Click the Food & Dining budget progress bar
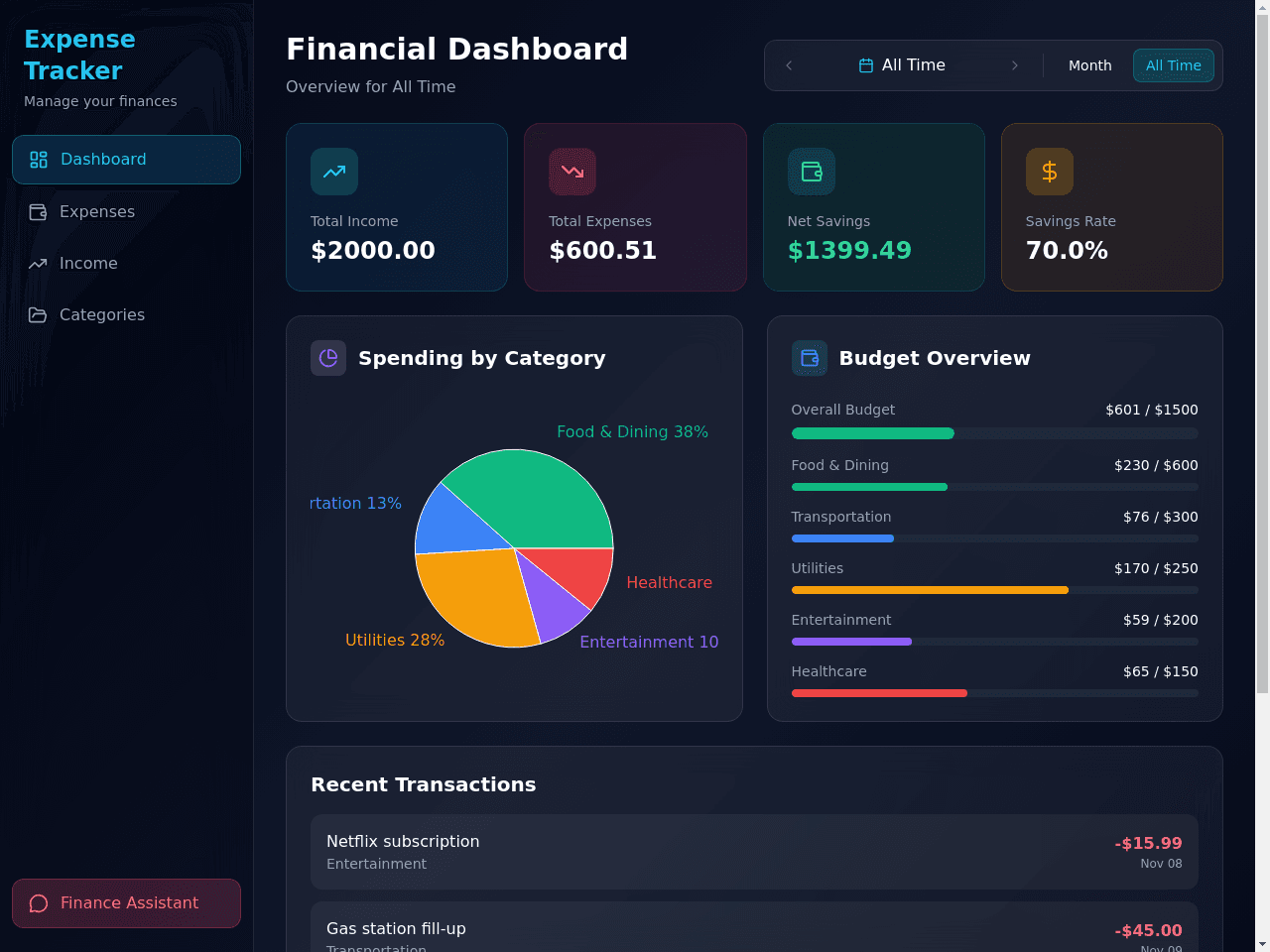Screen dimensions: 1270x952 click(994, 487)
